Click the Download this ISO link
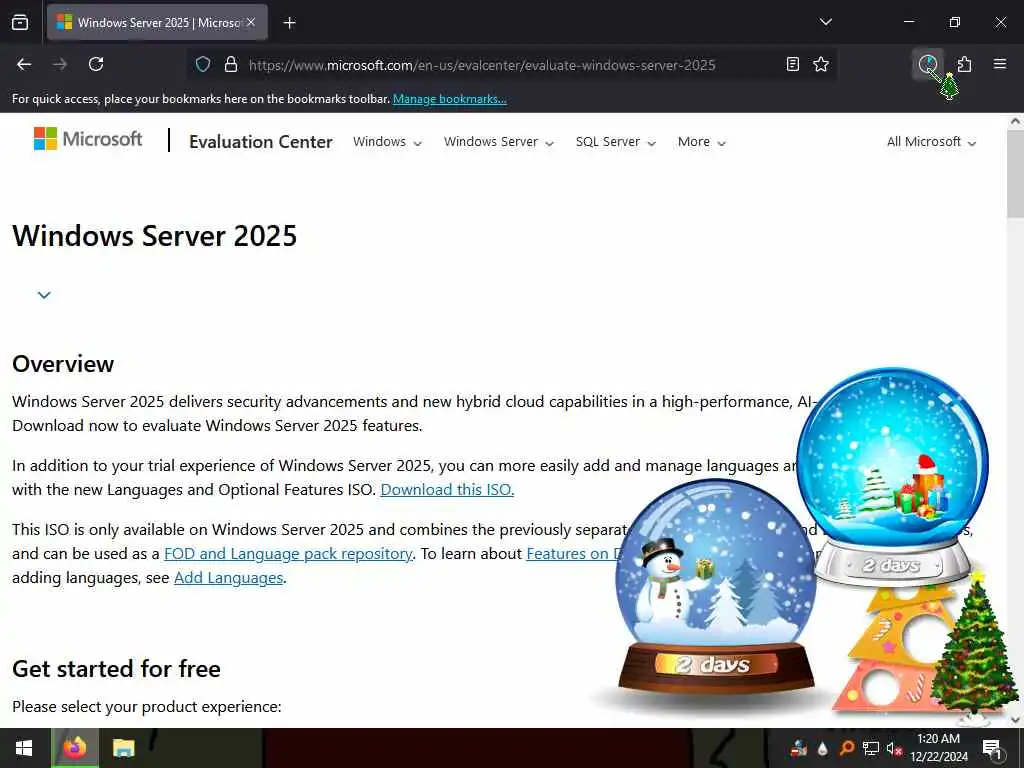The width and height of the screenshot is (1024, 768). click(x=447, y=490)
